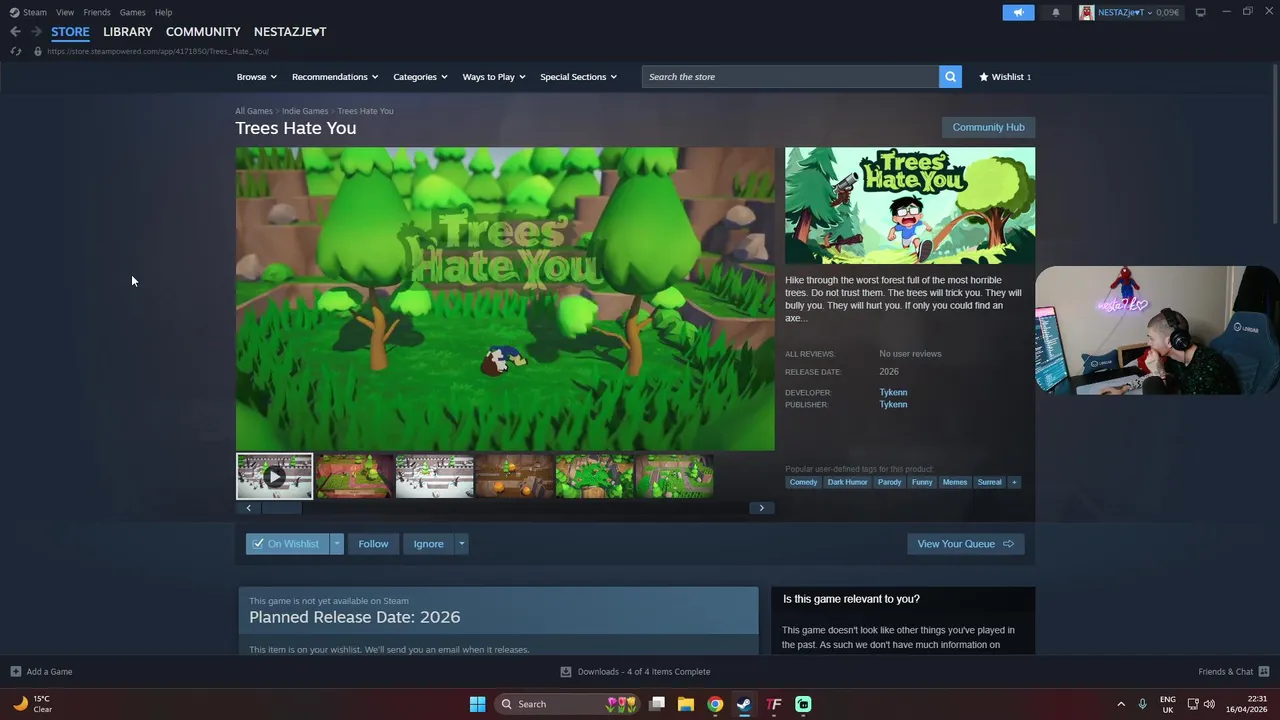Go to All Games breadcrumb
The image size is (1280, 720).
coord(254,111)
